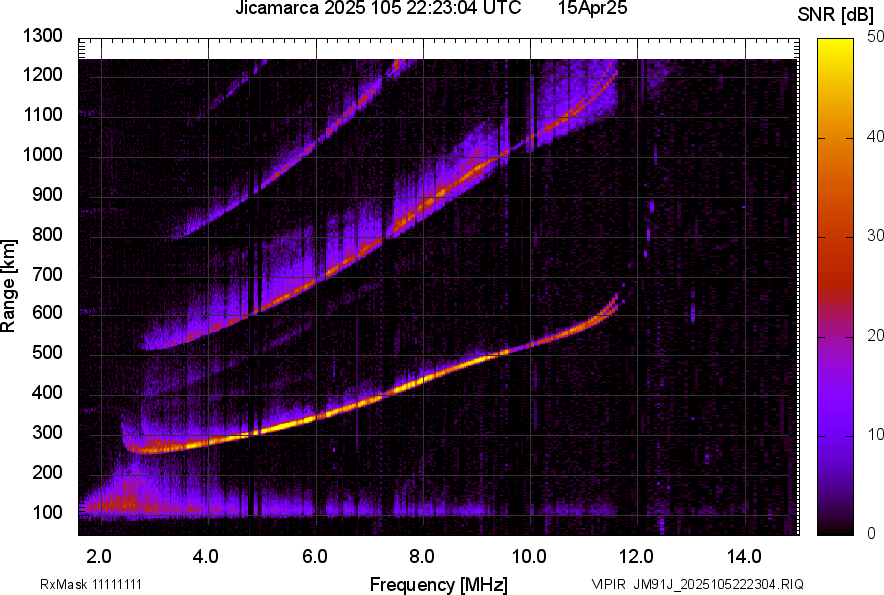Click the frequency tick label '2.0'
Viewport: 884px width, 595px height.
point(99,557)
